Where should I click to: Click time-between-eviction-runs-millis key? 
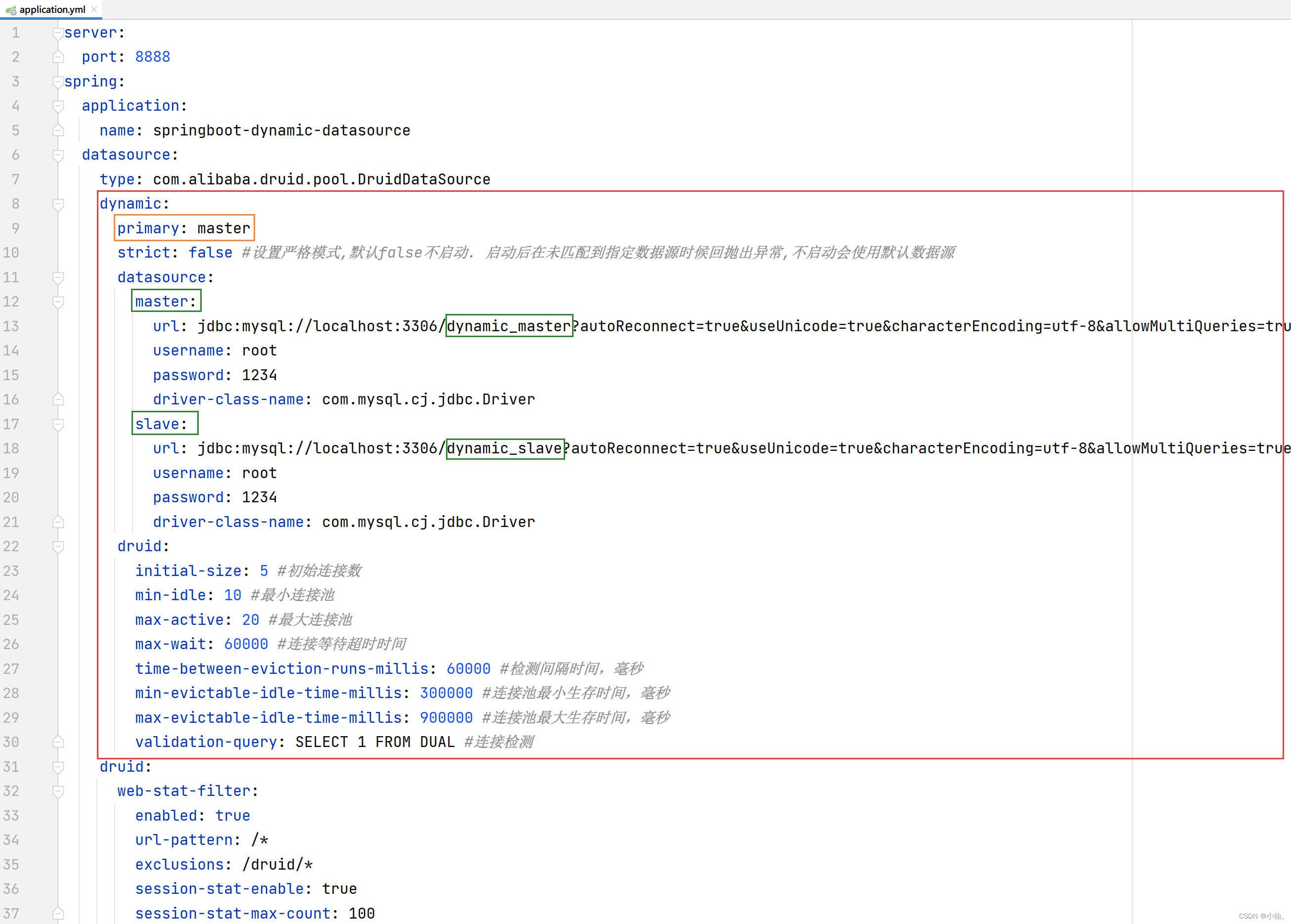click(x=282, y=669)
